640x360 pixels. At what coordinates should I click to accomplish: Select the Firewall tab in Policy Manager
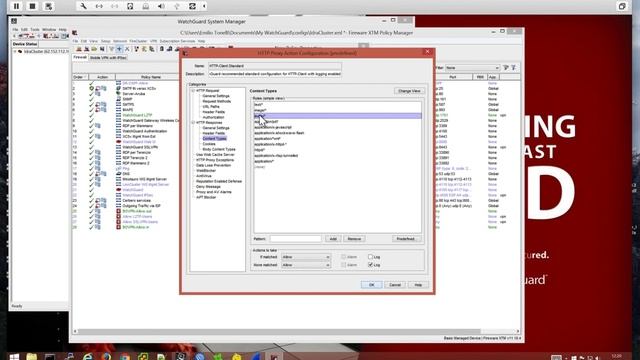tap(80, 58)
